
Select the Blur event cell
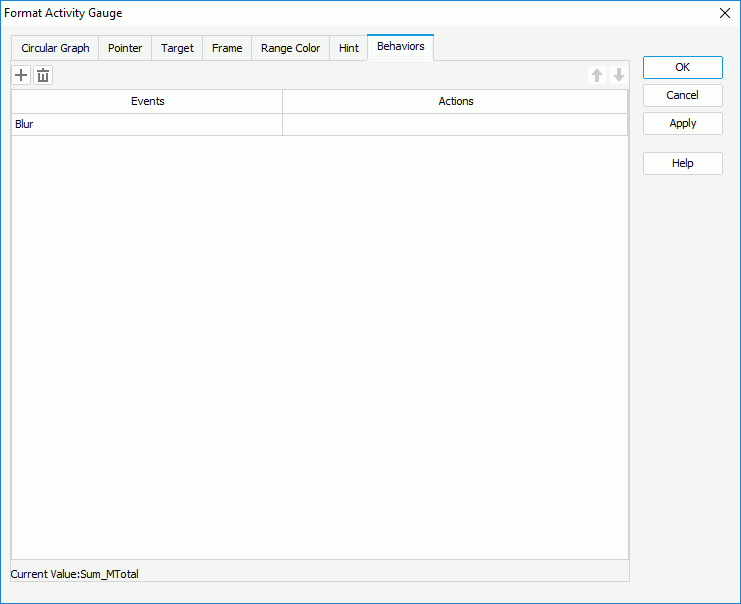(146, 125)
